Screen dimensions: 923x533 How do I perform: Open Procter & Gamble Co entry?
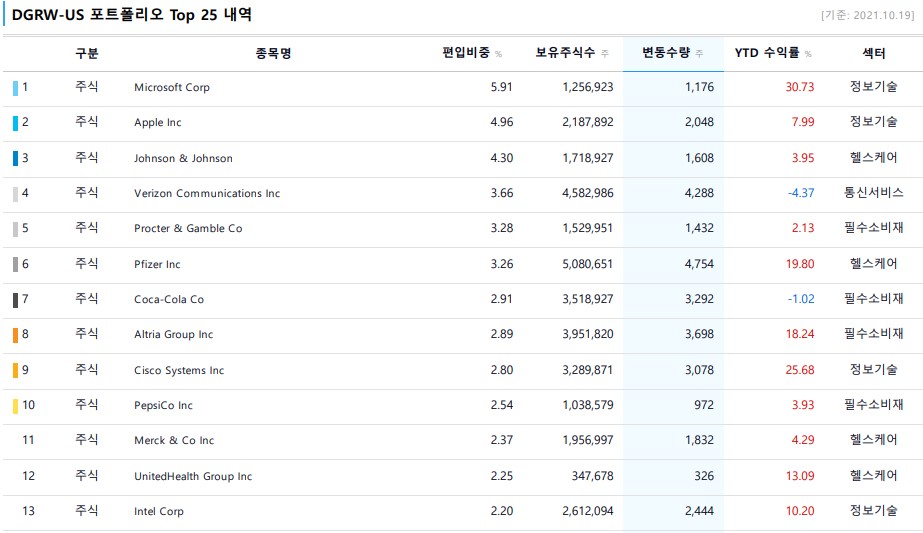188,229
